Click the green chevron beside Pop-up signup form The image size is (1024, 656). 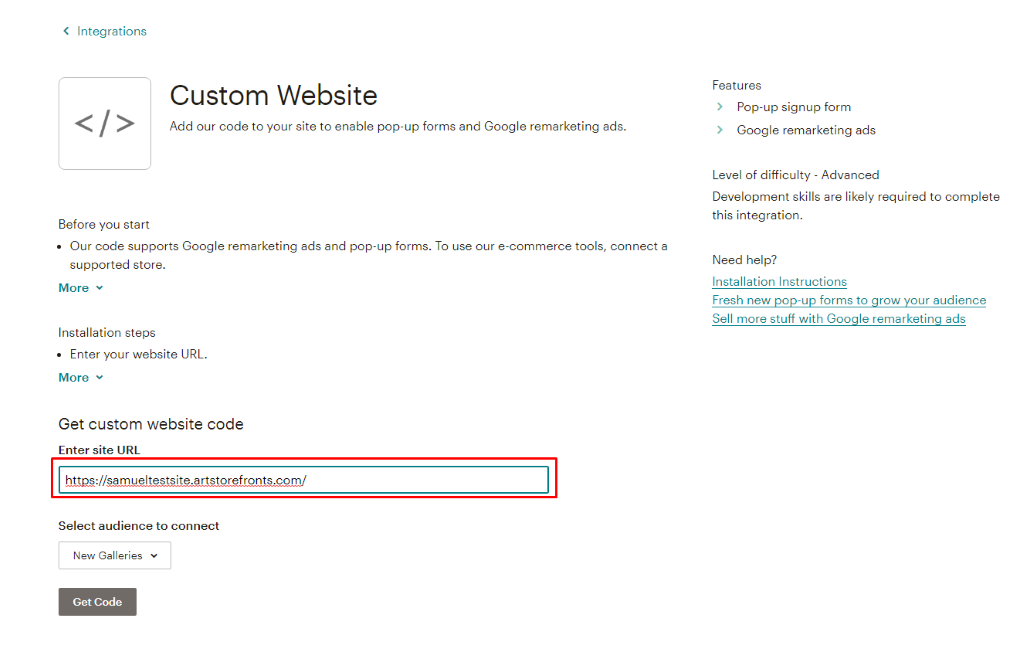tap(719, 107)
